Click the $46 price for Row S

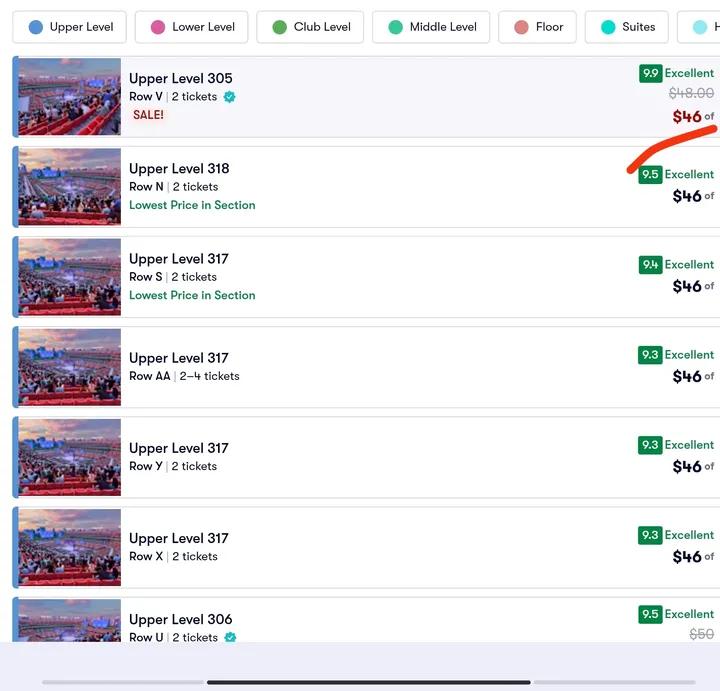coord(687,287)
